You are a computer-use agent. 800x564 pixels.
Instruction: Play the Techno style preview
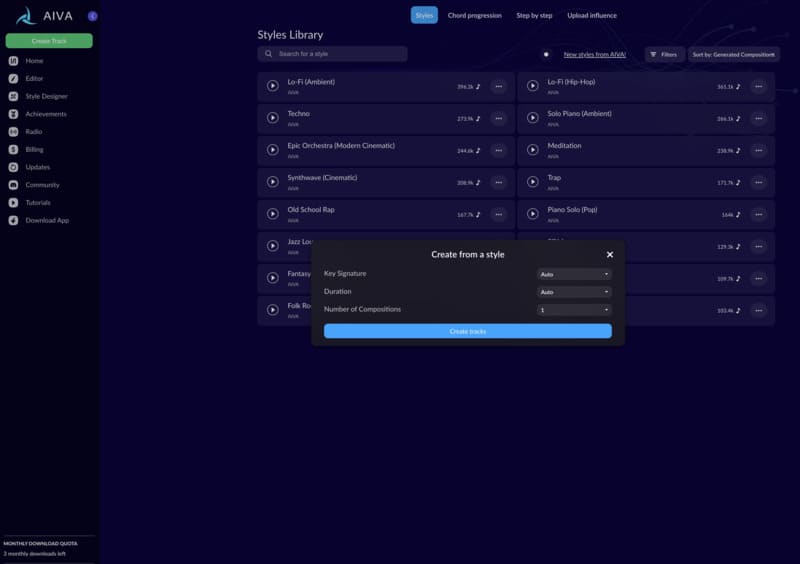(x=273, y=118)
